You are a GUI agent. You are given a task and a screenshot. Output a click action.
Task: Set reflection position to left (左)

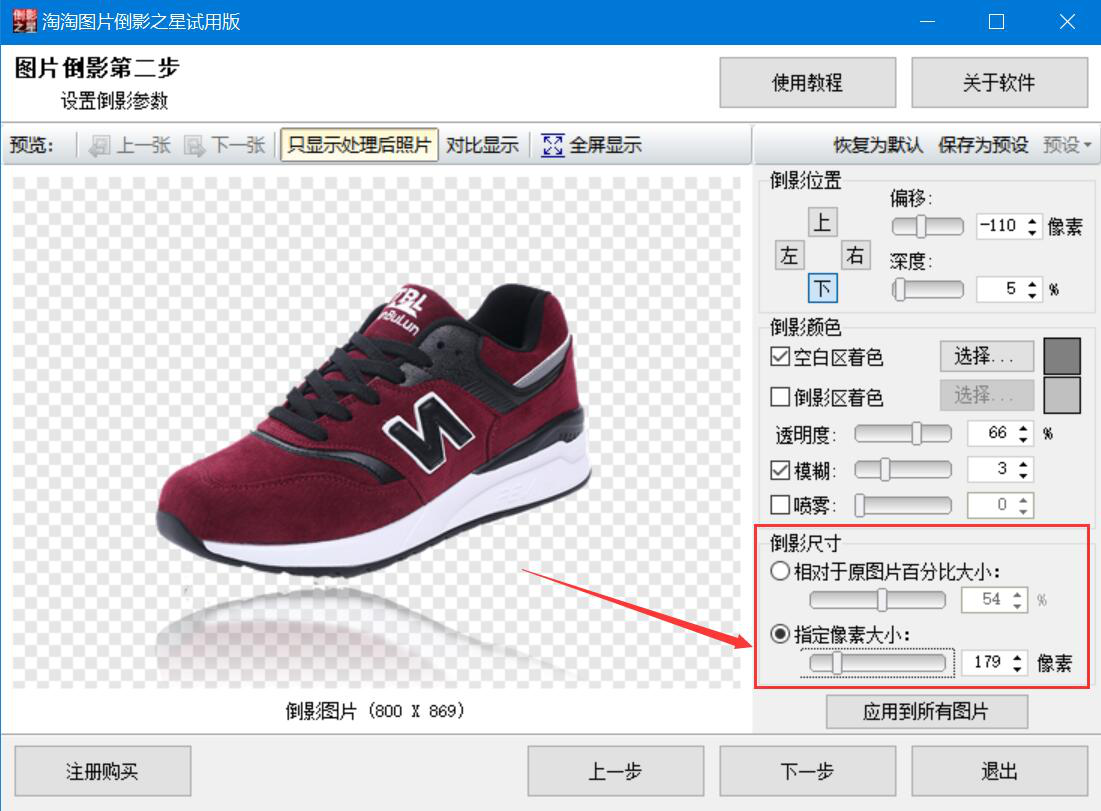coord(790,256)
